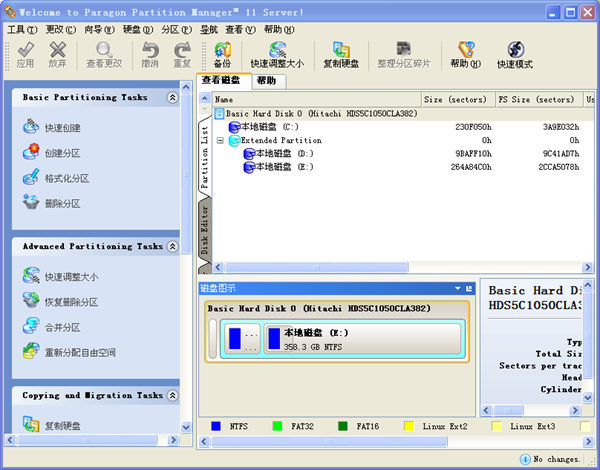Click the 创建分区 task link
Image resolution: width=600 pixels, height=470 pixels.
(62, 153)
